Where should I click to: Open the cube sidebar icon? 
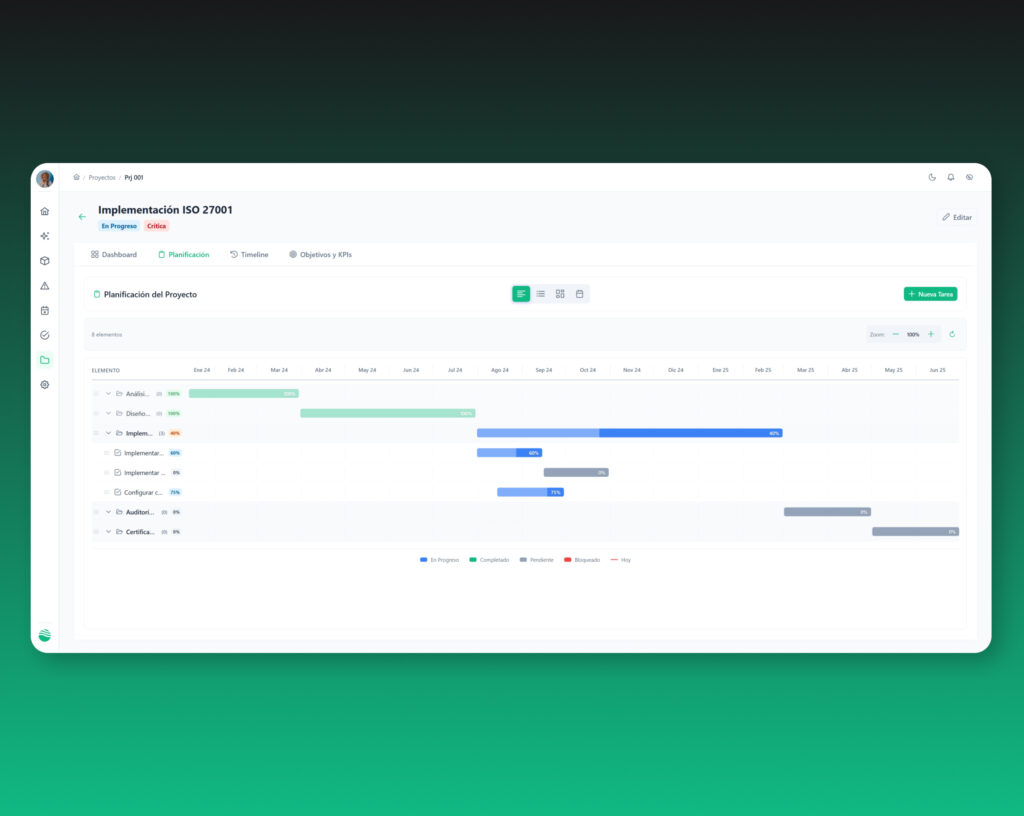point(44,261)
